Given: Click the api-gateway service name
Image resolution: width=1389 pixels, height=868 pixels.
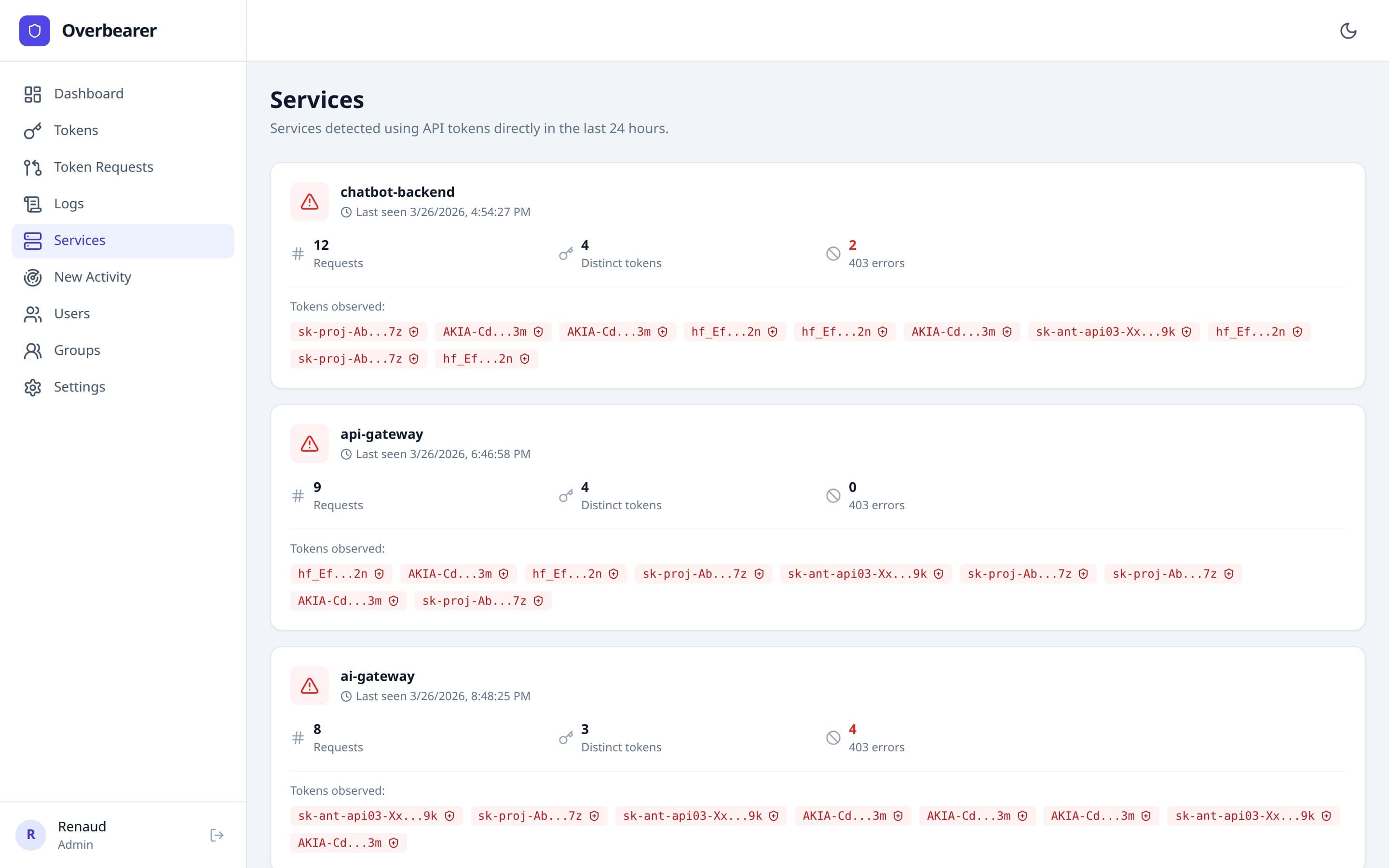Looking at the screenshot, I should click(381, 434).
